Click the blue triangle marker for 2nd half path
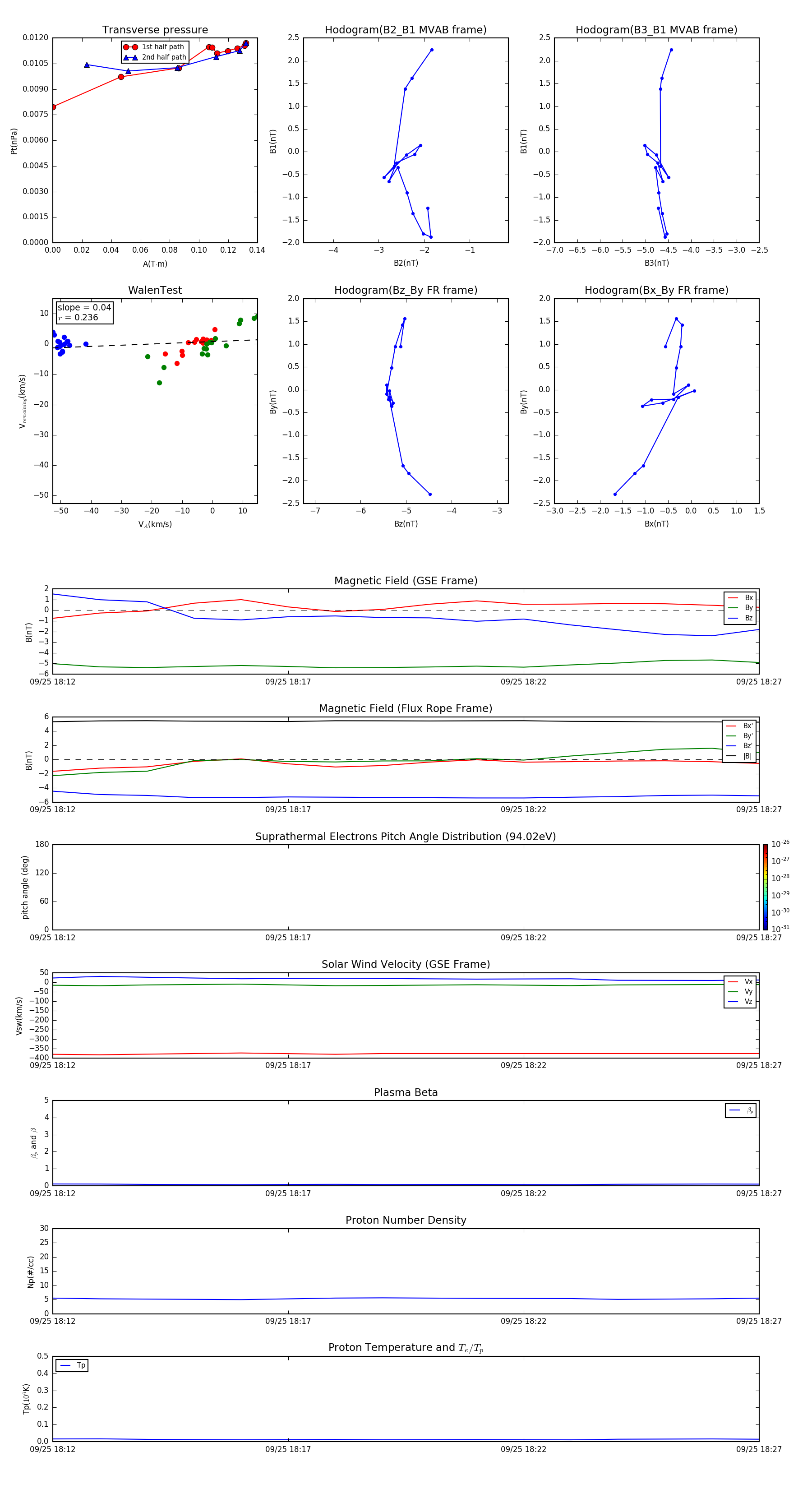 click(131, 58)
